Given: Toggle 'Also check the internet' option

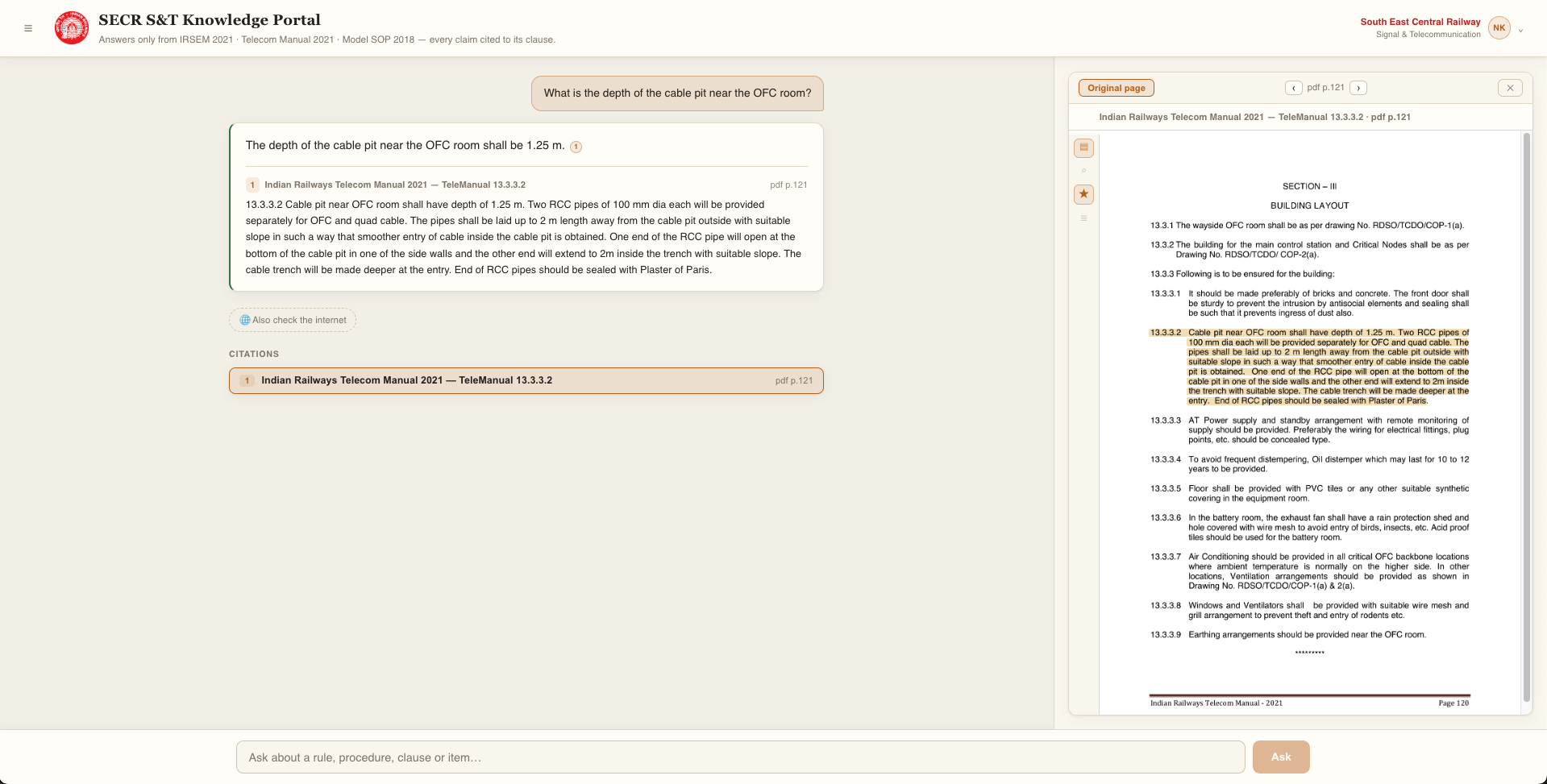Looking at the screenshot, I should tap(293, 320).
